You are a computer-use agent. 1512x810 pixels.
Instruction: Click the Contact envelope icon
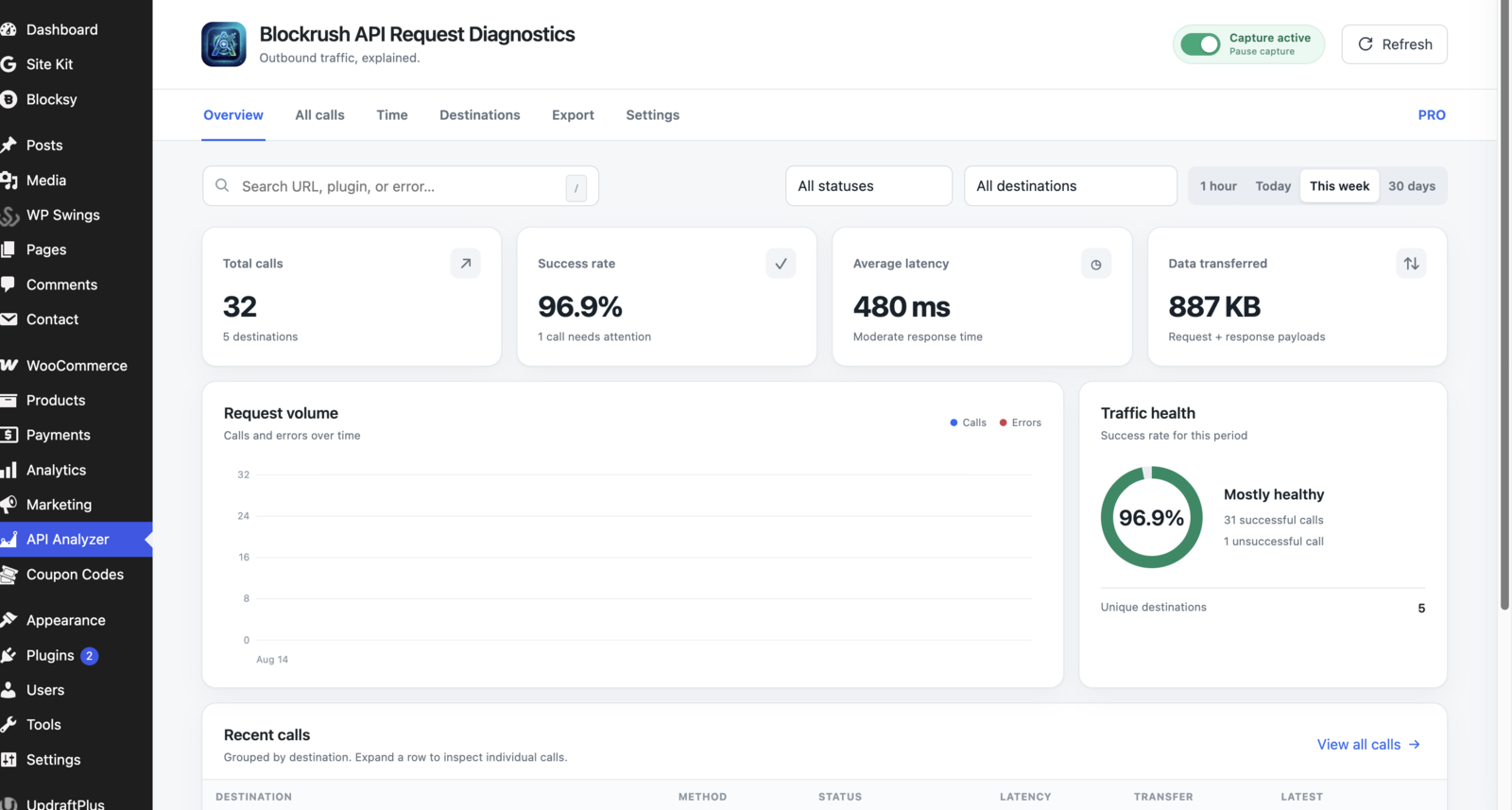pyautogui.click(x=9, y=319)
